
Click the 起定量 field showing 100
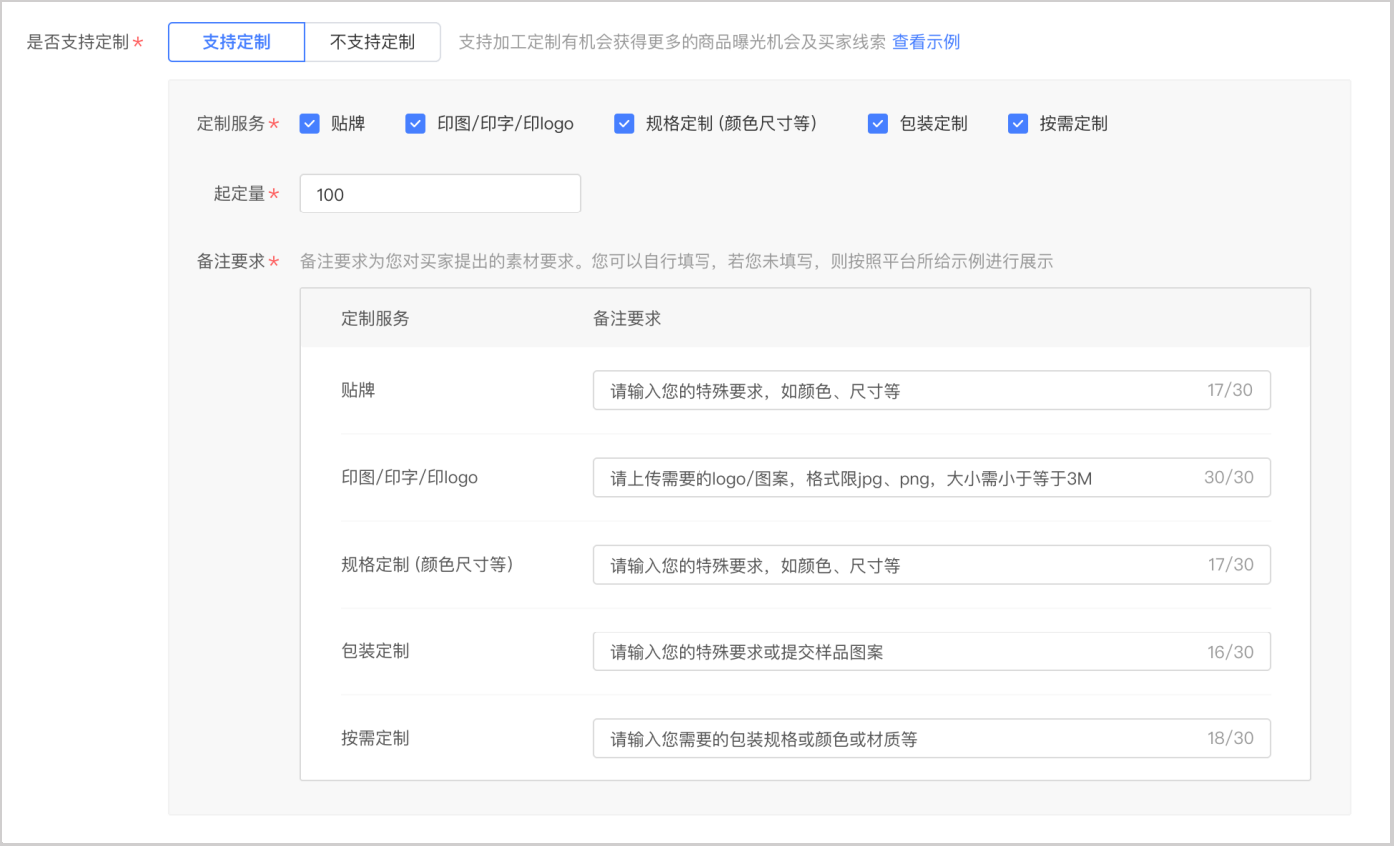pos(440,194)
